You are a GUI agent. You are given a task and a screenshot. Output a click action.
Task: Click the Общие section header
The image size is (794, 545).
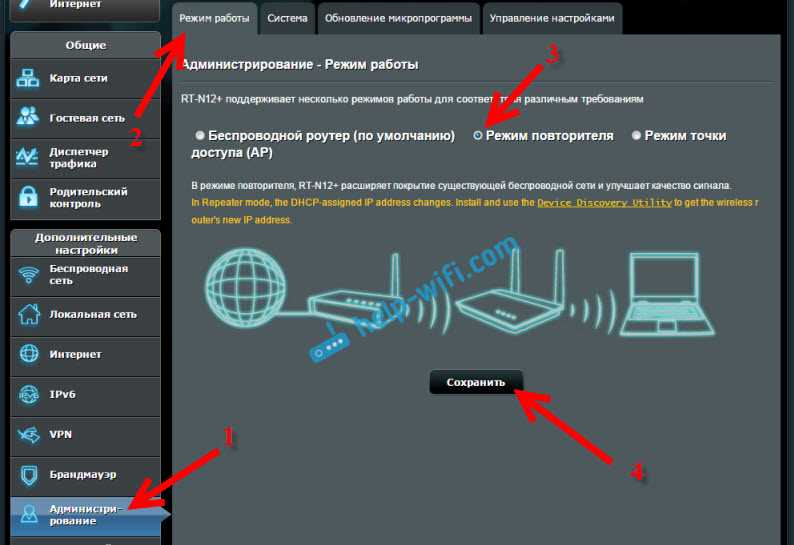click(x=86, y=46)
